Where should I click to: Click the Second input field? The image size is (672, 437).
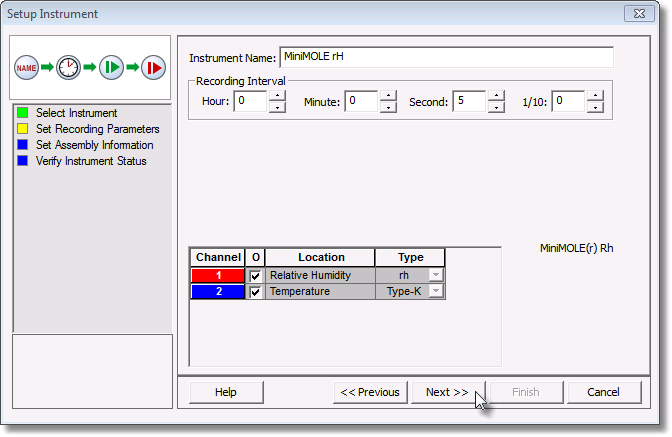pos(469,101)
